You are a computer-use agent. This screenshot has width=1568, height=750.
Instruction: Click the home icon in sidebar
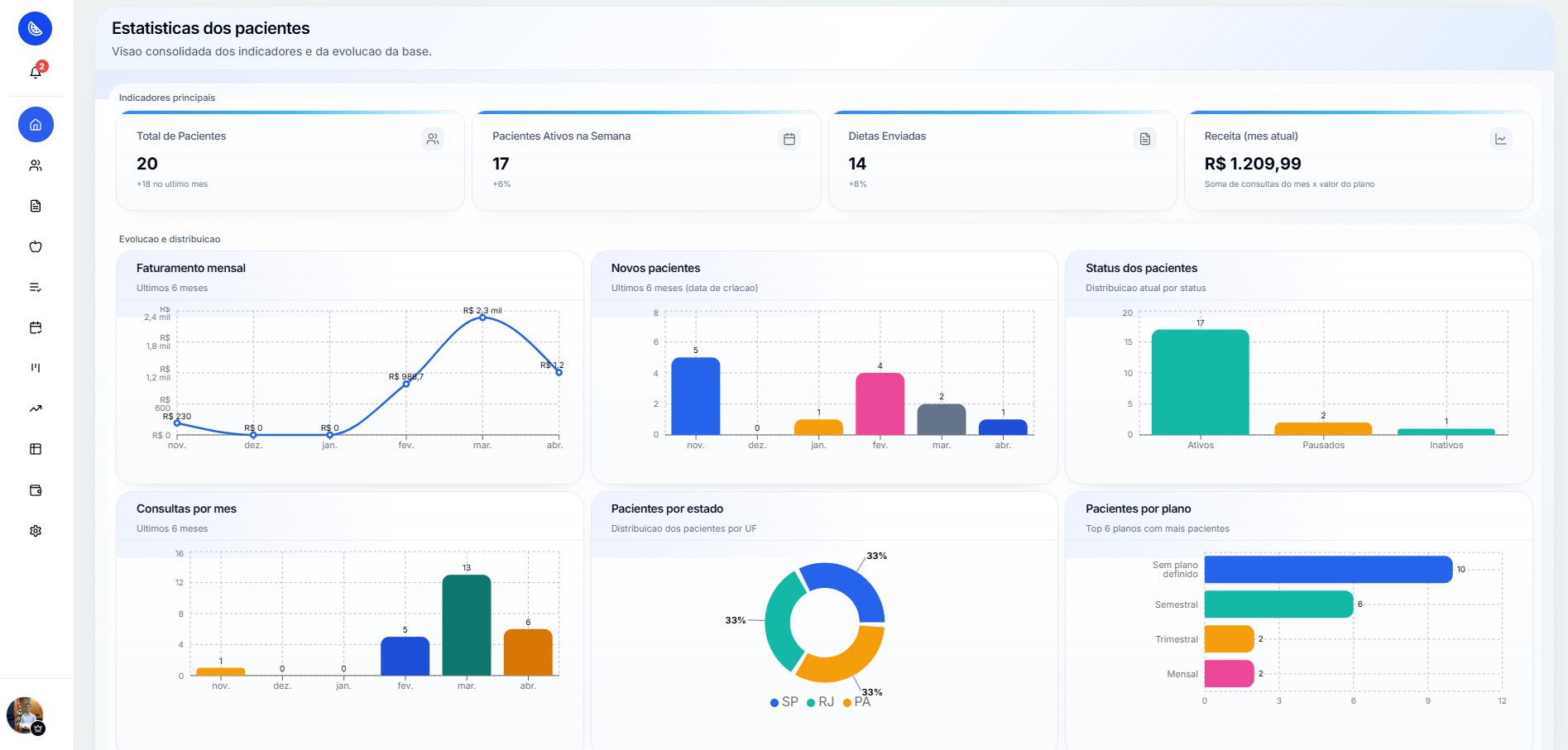point(36,125)
